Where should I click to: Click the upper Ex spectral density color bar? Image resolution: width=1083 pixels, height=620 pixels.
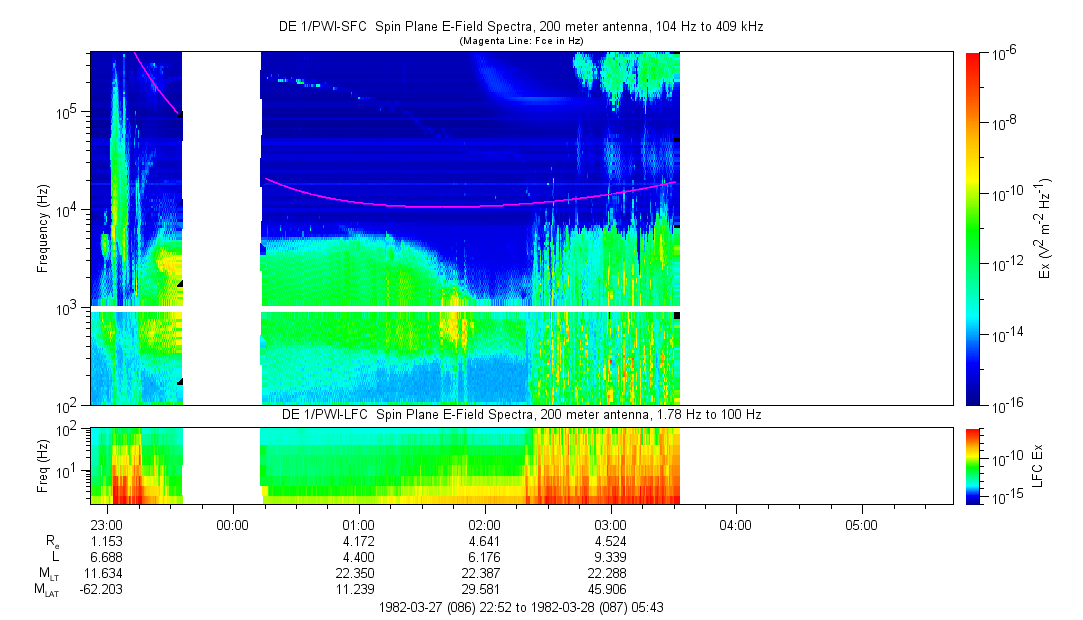pyautogui.click(x=973, y=228)
